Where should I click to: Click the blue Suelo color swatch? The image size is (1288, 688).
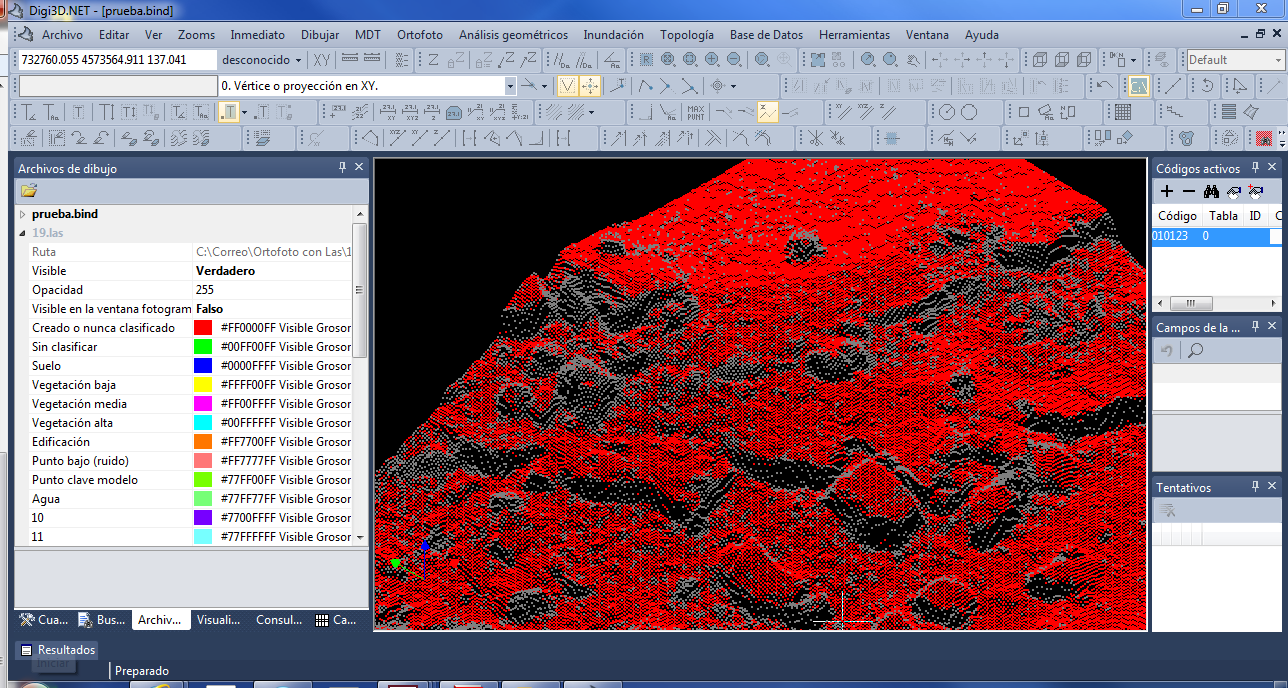click(203, 366)
